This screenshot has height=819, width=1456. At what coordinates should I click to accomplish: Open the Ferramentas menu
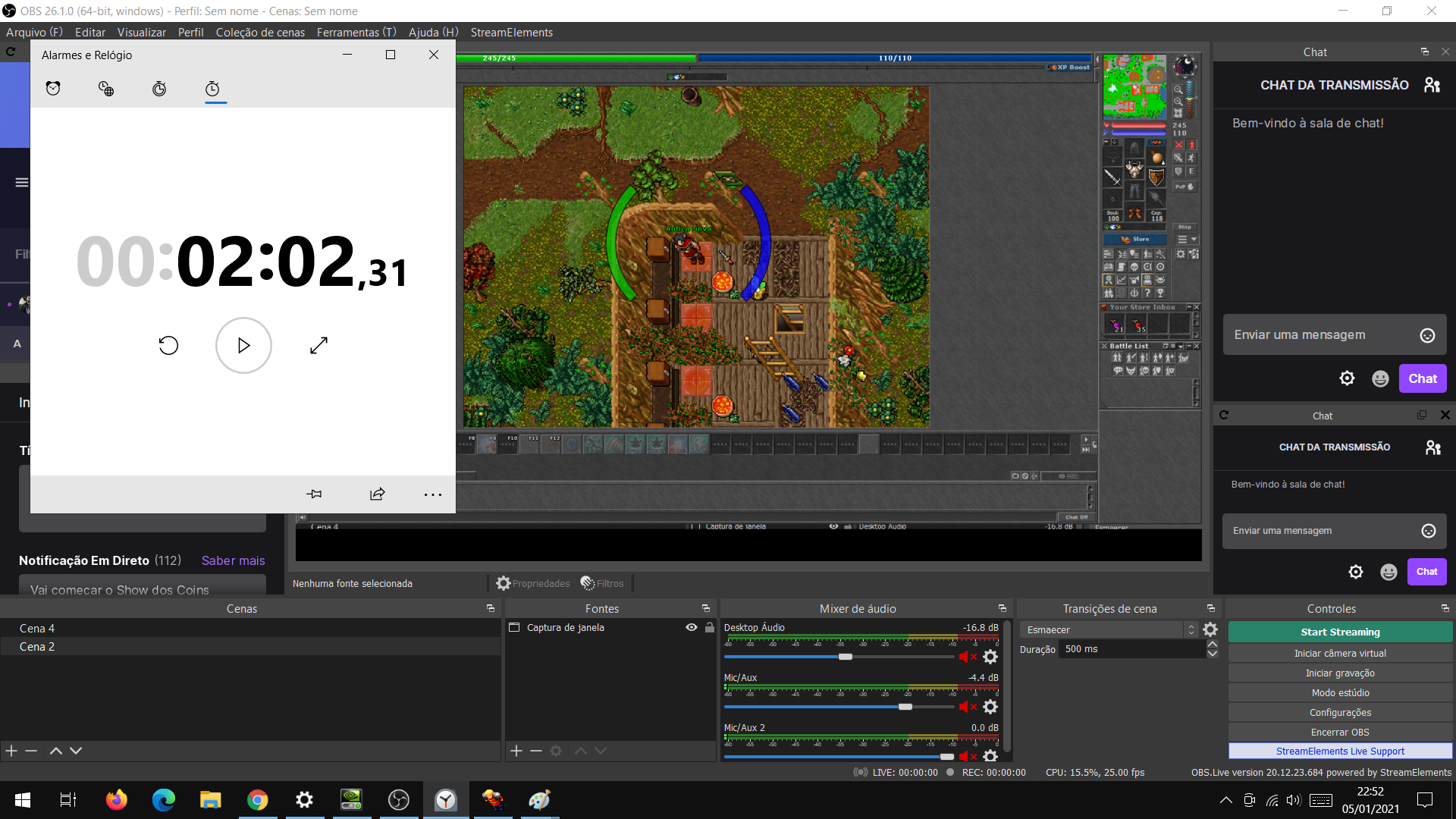(356, 32)
